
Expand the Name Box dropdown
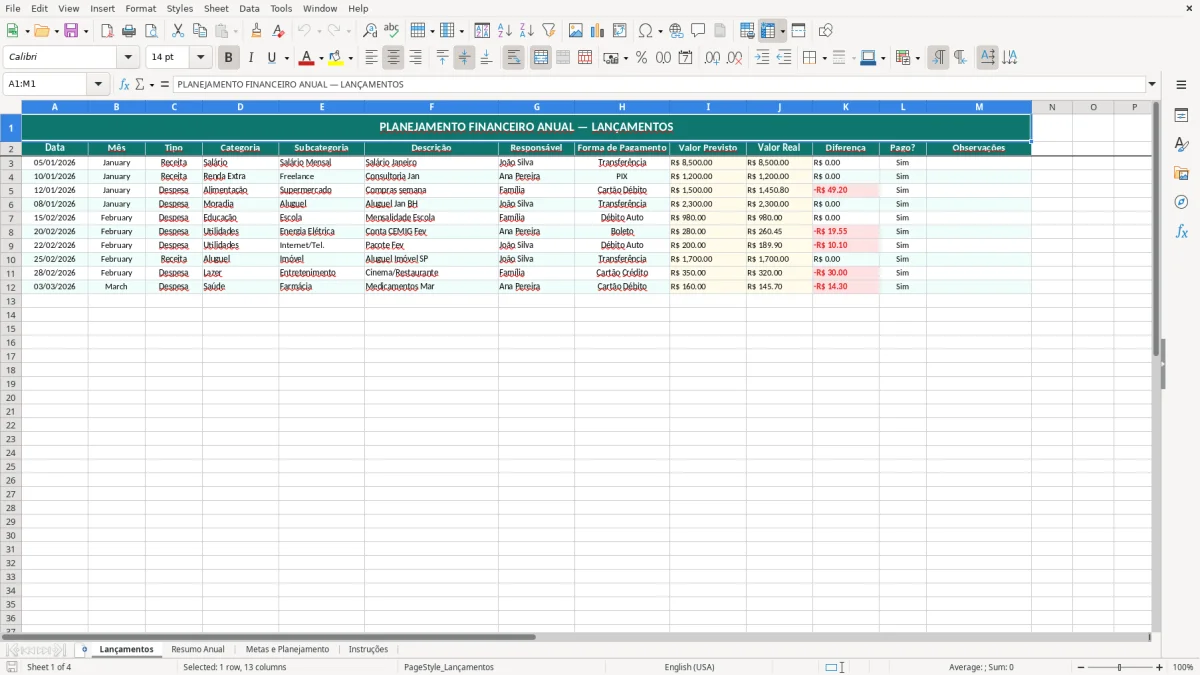[98, 85]
